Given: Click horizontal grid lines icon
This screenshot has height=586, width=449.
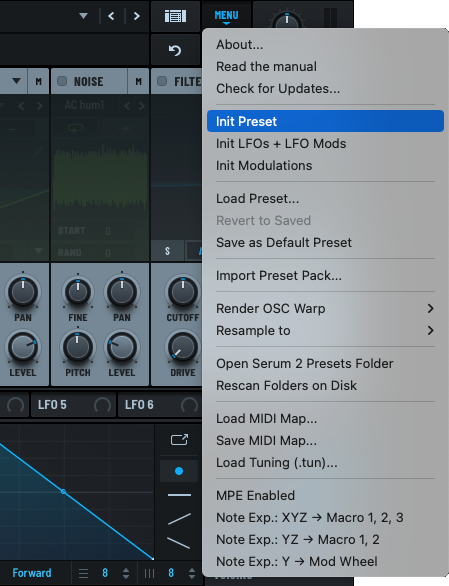Looking at the screenshot, I should pos(83,573).
